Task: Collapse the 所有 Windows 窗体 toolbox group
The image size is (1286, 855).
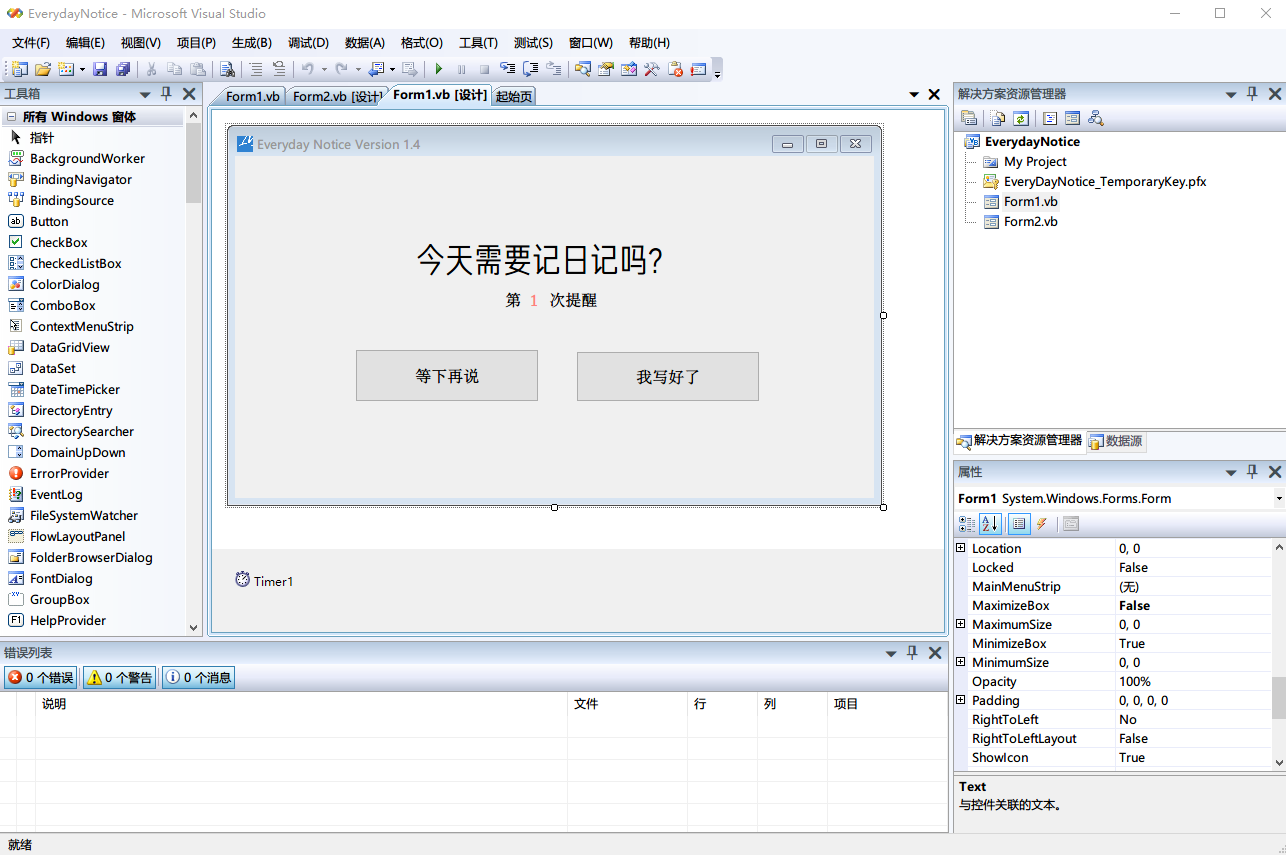Action: (11, 117)
